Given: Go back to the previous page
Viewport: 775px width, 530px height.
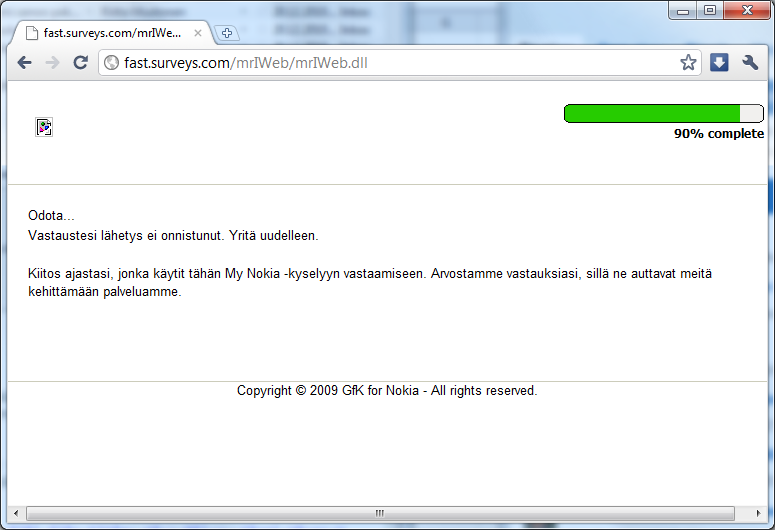Looking at the screenshot, I should point(24,63).
